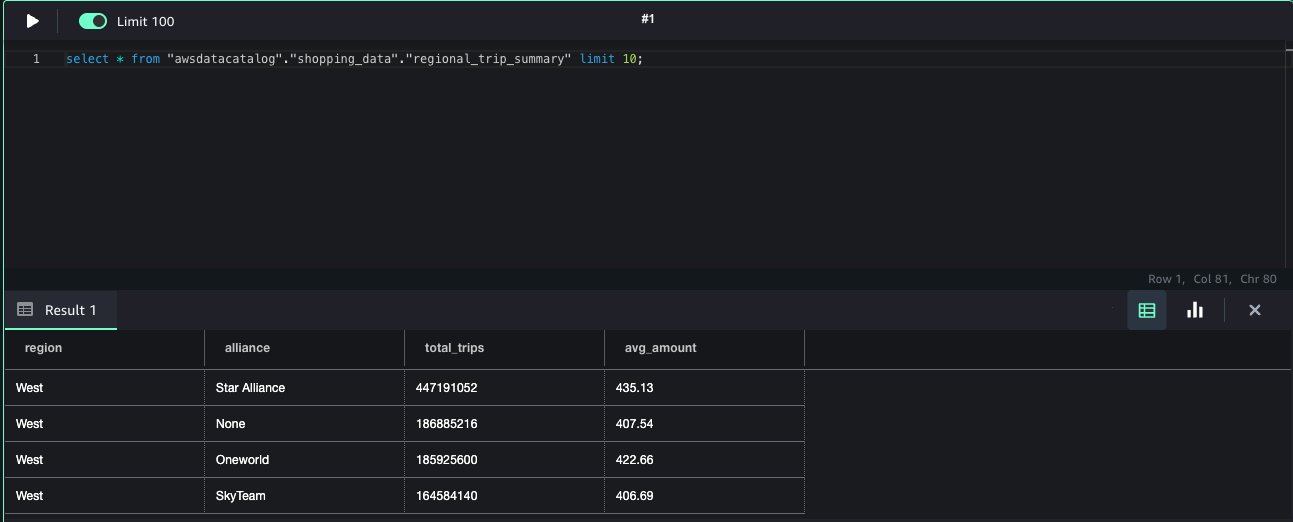Click total_trips value 185925600
The image size is (1293, 522).
tap(504, 460)
